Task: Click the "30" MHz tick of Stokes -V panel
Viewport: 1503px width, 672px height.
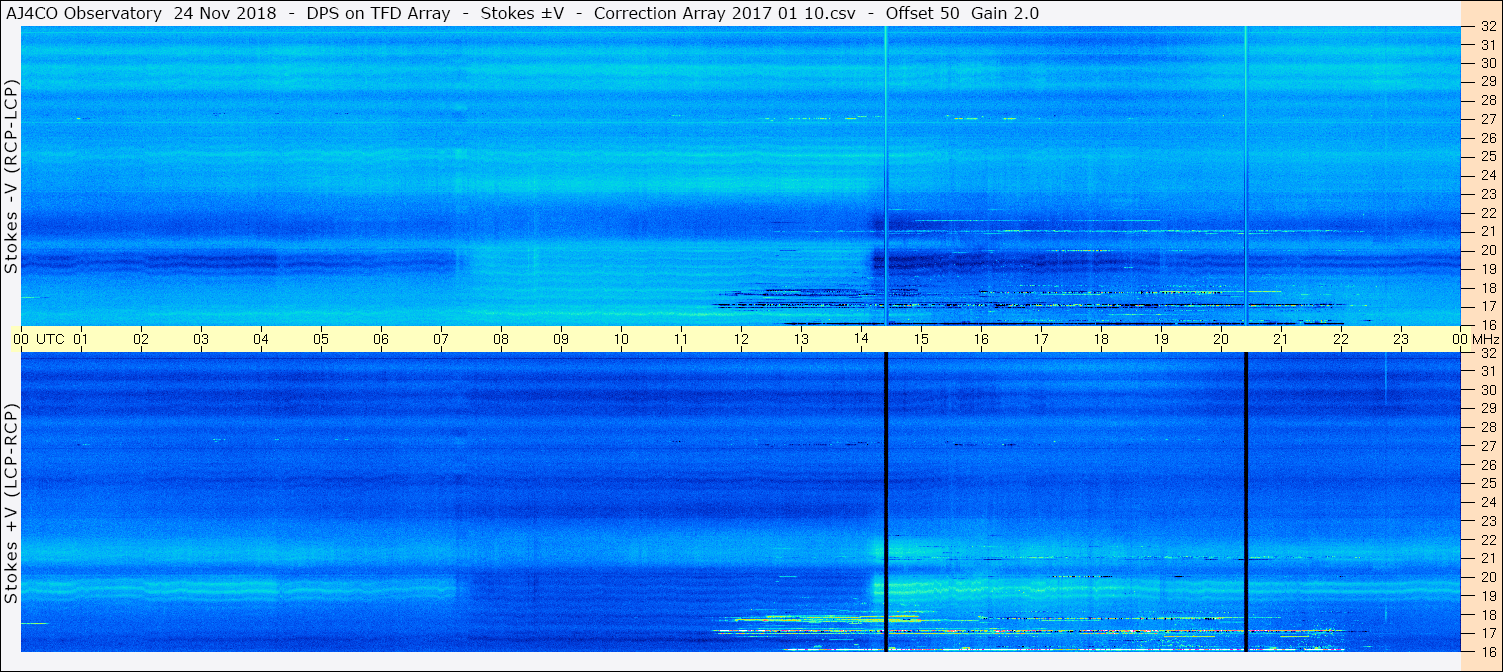Action: [x=1487, y=63]
